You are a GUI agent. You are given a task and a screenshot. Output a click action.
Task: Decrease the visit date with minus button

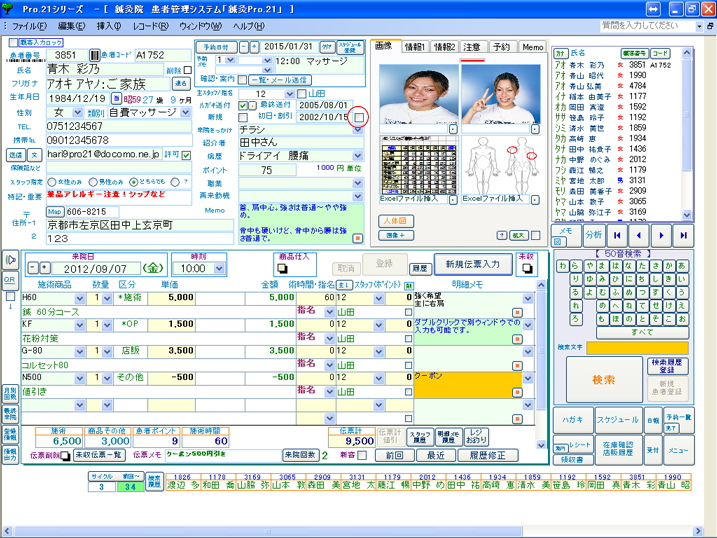click(x=33, y=267)
